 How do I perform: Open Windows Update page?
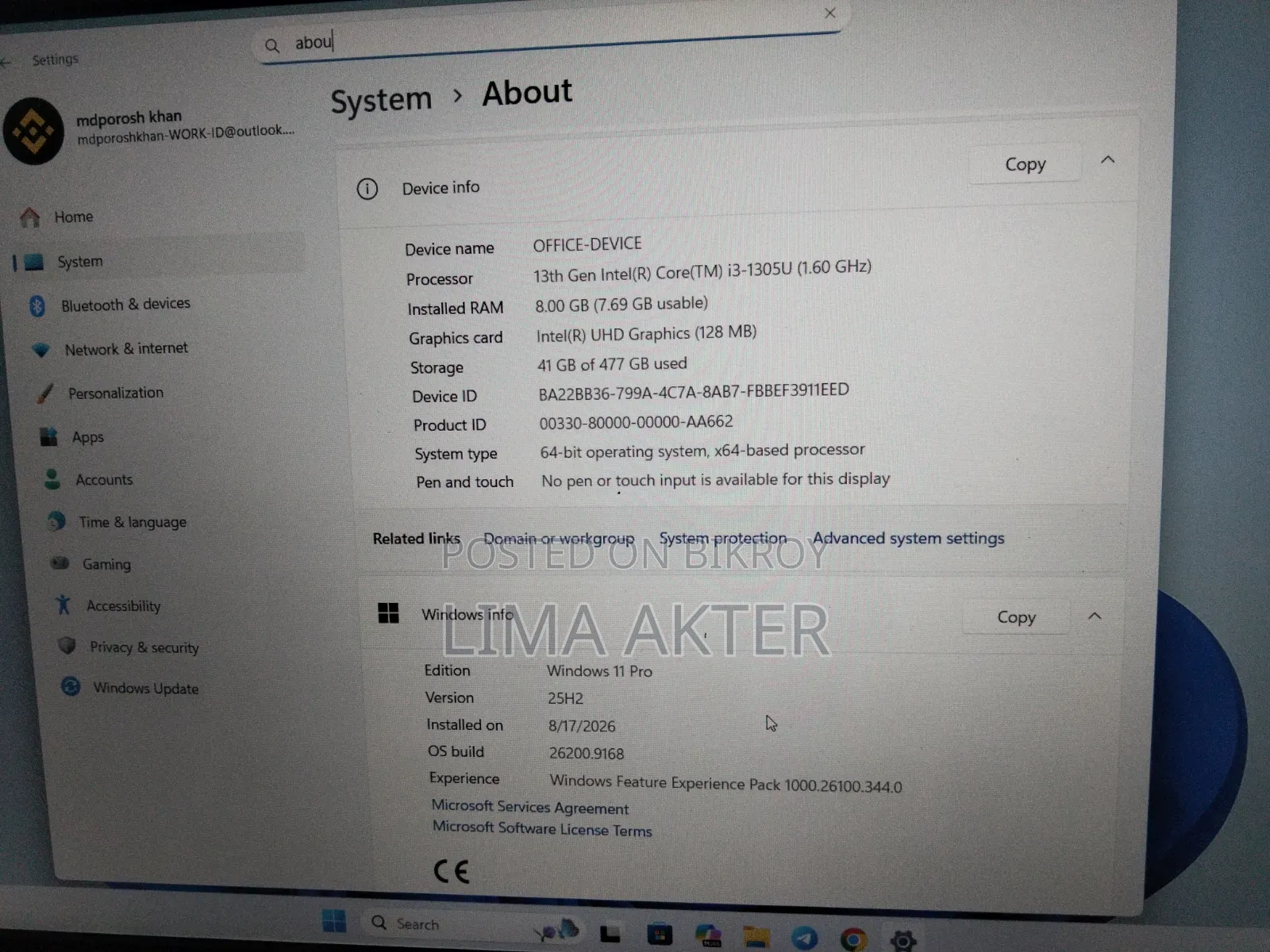131,687
